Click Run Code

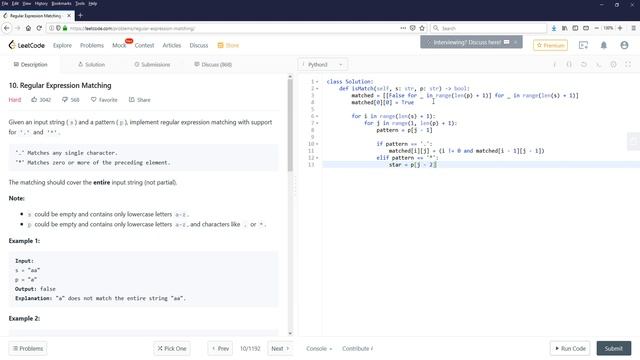[x=570, y=349]
